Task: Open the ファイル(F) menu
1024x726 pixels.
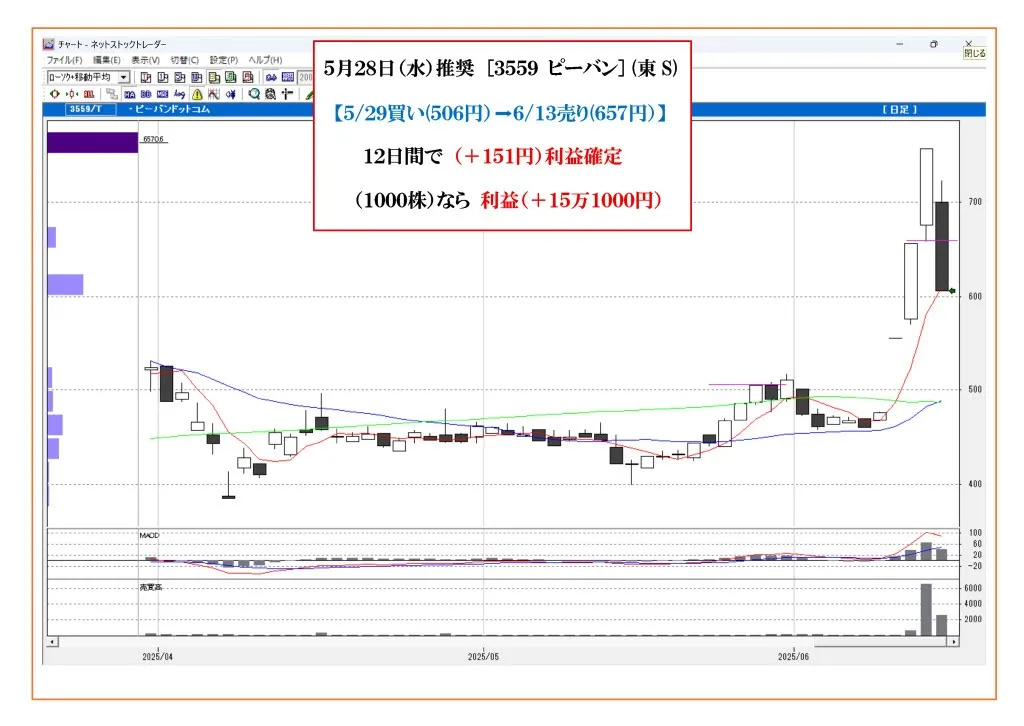Action: 64,60
